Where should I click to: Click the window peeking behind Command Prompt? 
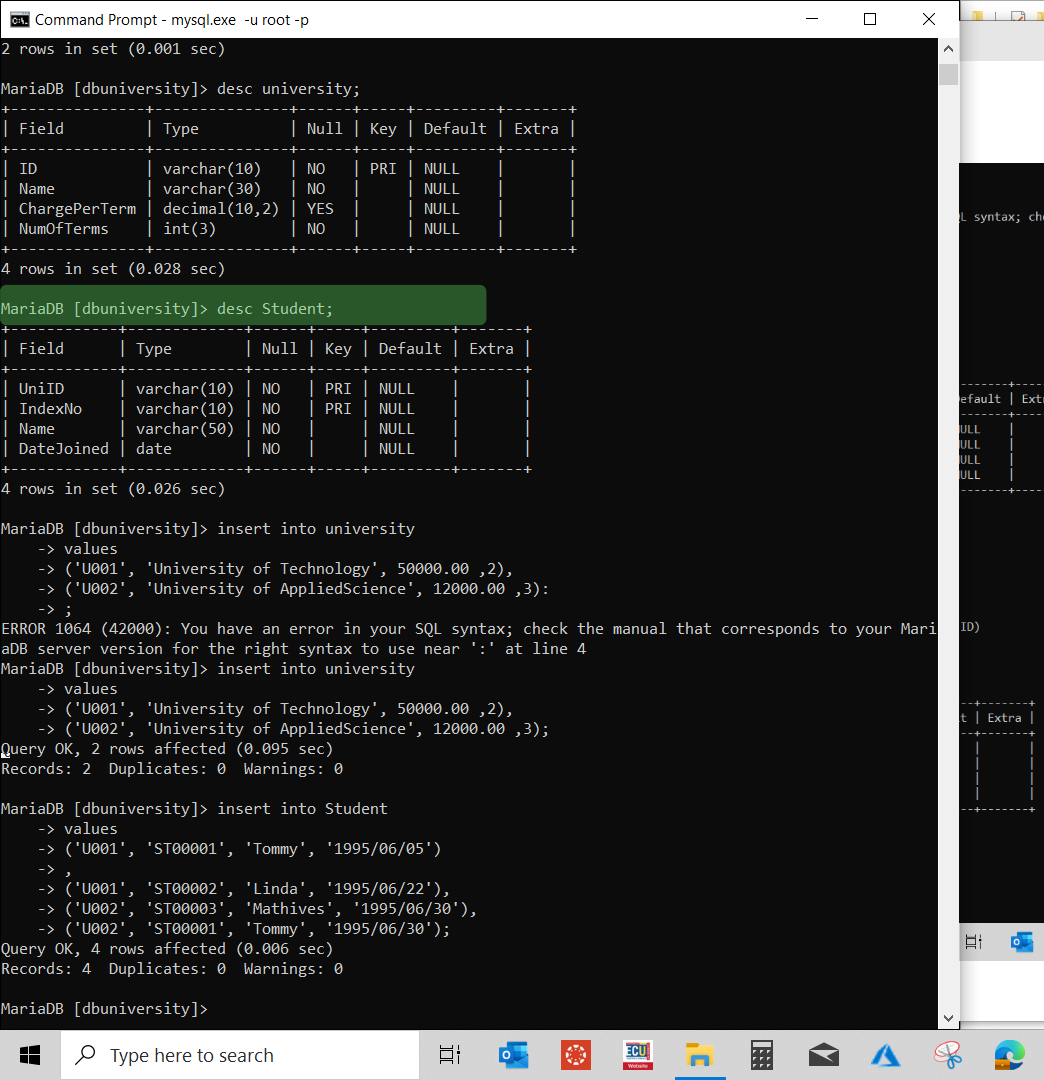1000,450
